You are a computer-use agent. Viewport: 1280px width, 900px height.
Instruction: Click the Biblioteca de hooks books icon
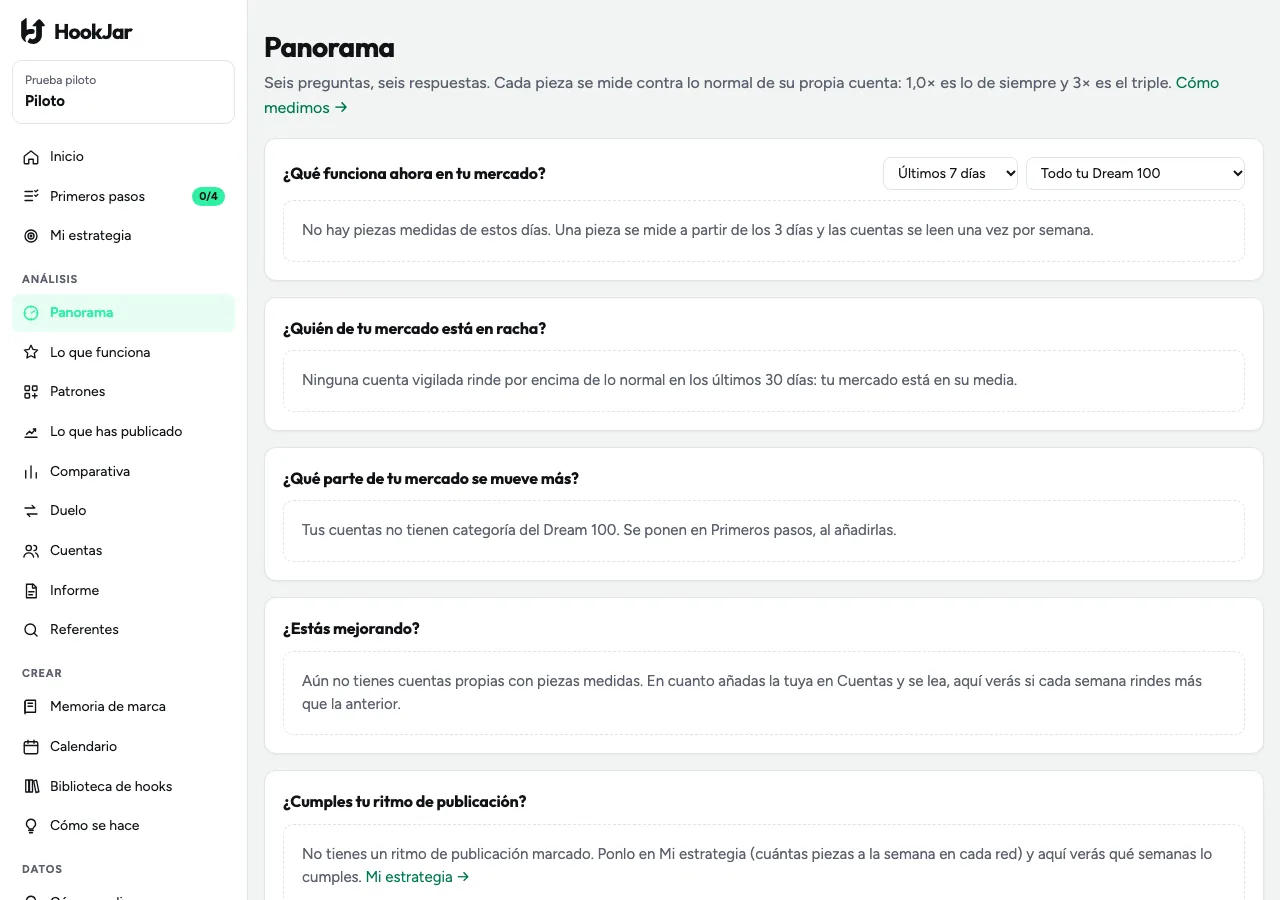click(31, 786)
